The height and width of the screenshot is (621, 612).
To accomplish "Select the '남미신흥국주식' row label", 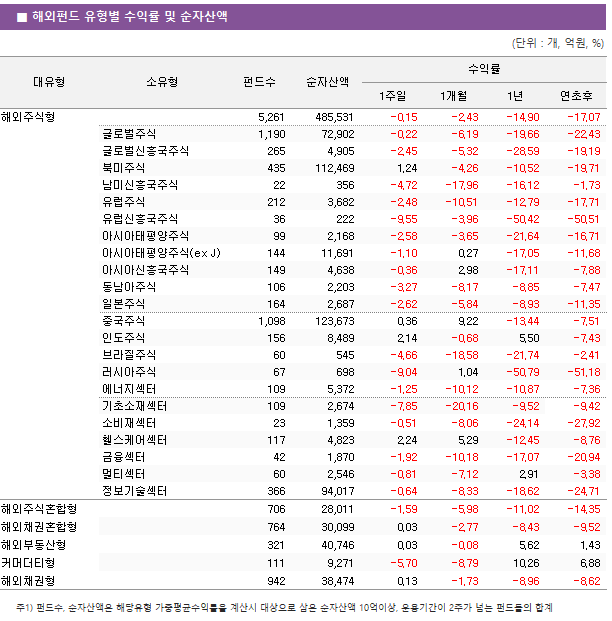I will pyautogui.click(x=140, y=185).
